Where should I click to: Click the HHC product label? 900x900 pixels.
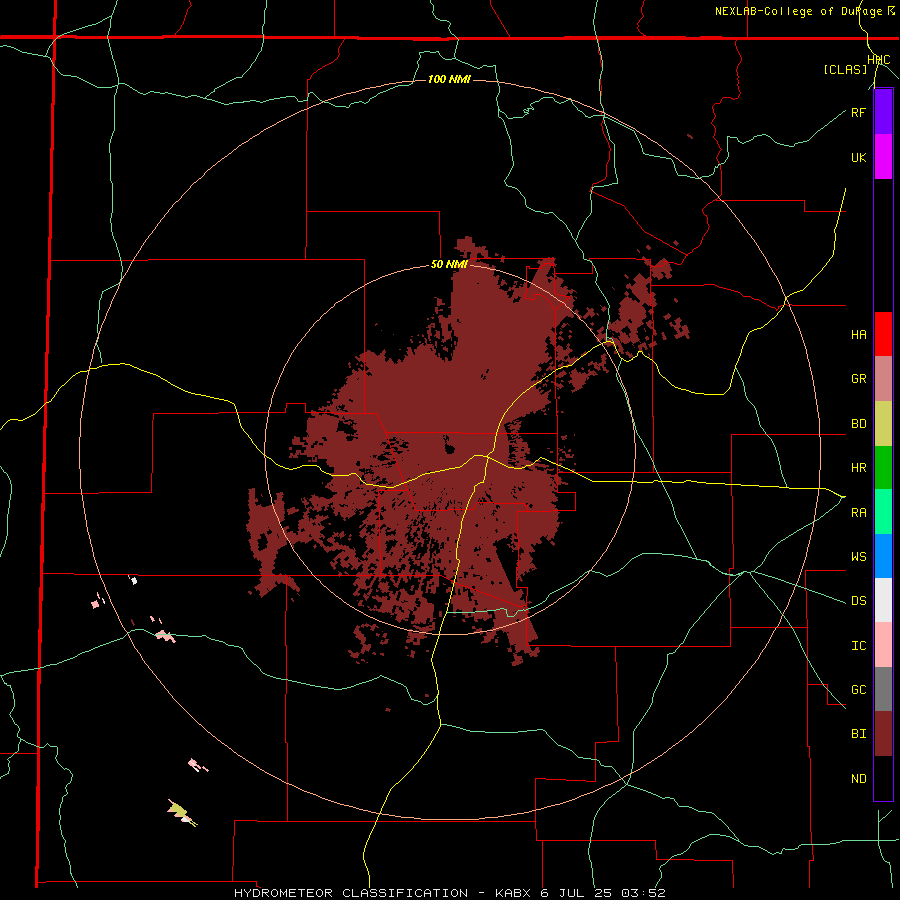[x=878, y=60]
